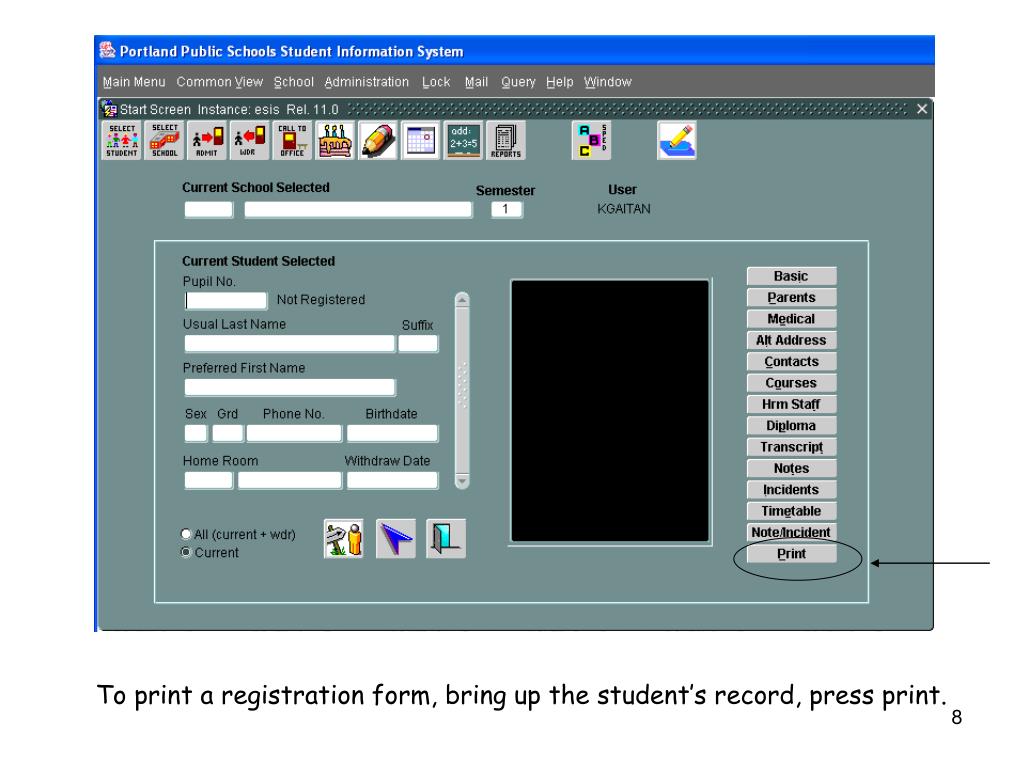1024x768 pixels.
Task: Click the black student photo area
Action: tap(610, 411)
